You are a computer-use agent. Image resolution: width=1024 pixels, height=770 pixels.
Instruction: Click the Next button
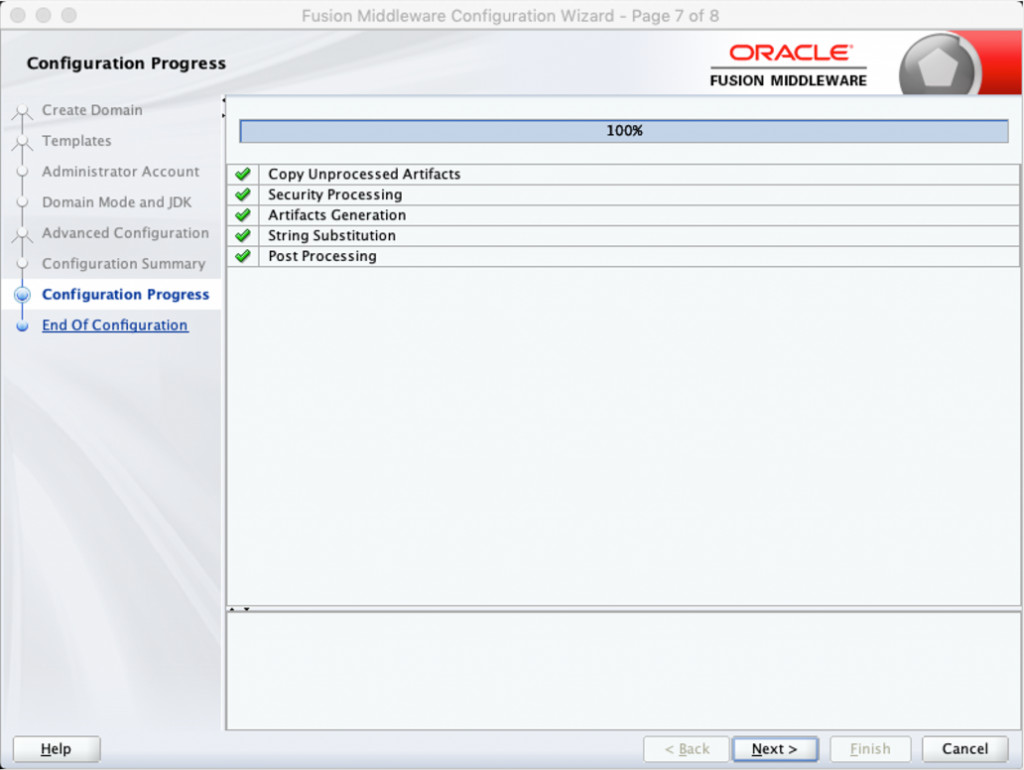click(775, 748)
